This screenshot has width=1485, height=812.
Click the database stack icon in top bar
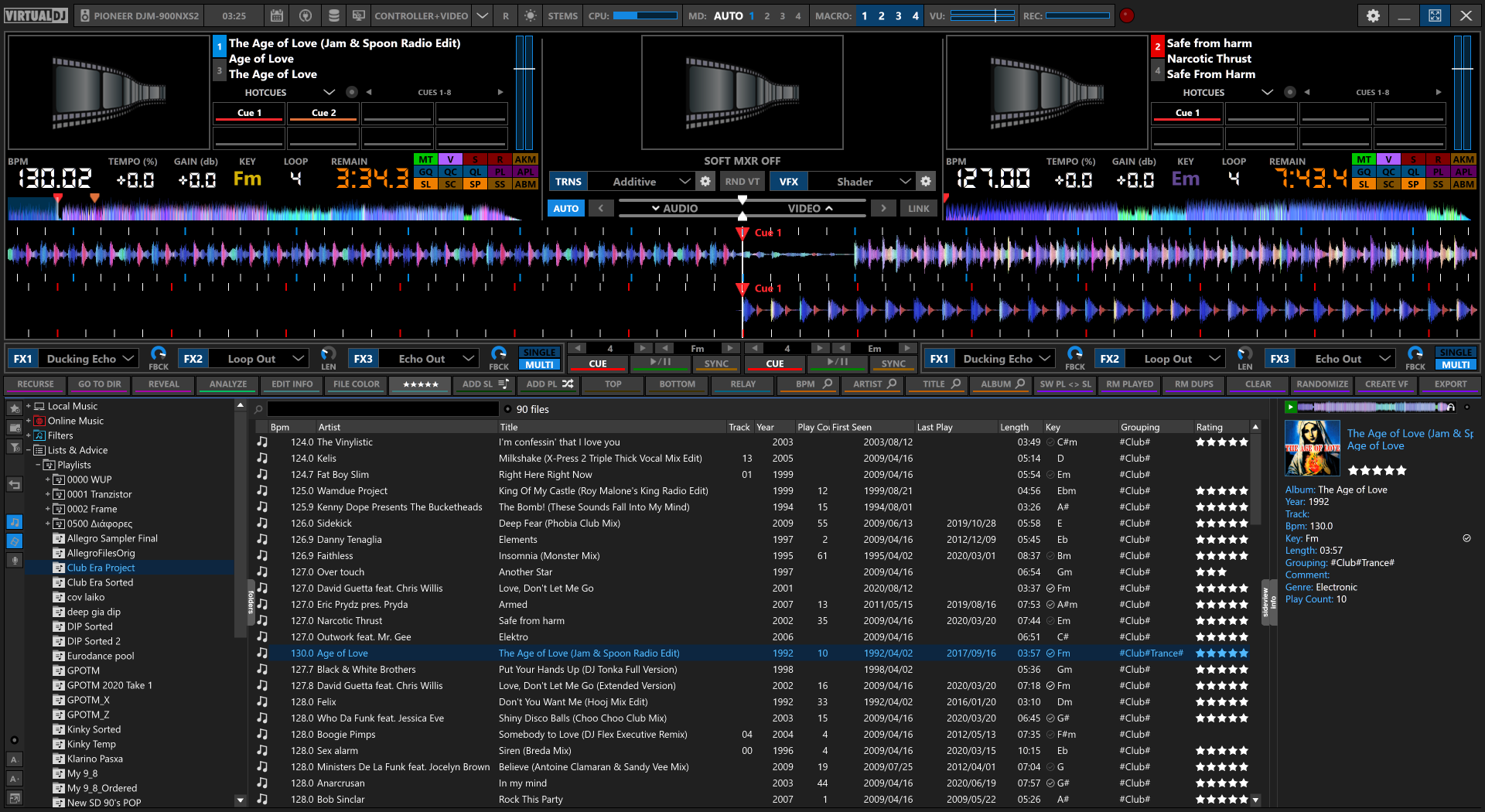click(333, 15)
